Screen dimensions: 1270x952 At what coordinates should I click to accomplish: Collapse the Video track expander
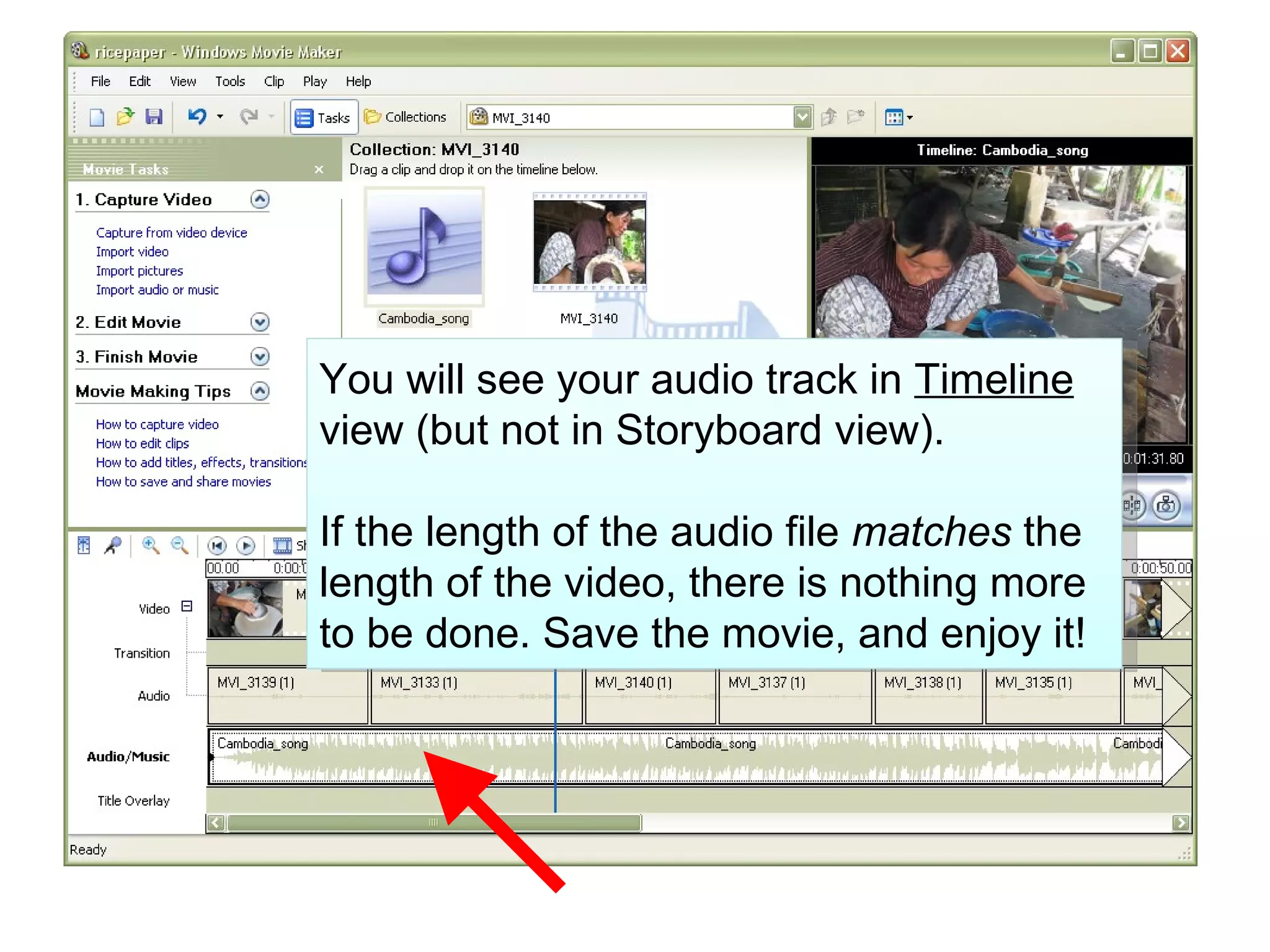click(187, 606)
